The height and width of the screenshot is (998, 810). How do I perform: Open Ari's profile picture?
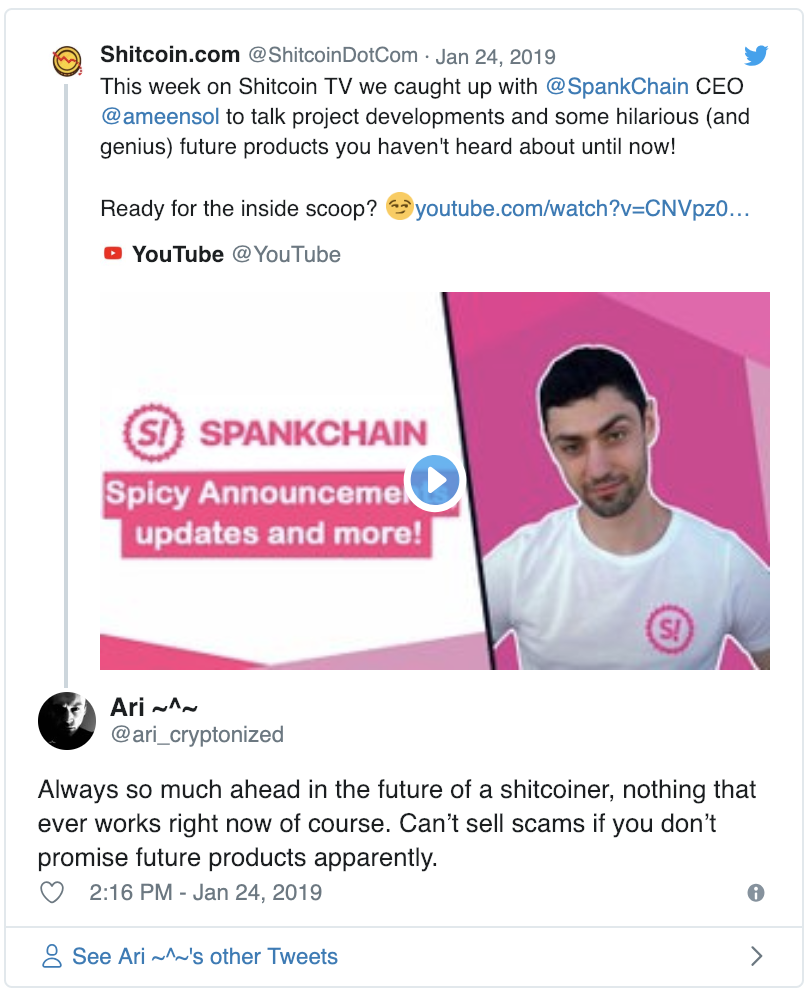click(67, 720)
